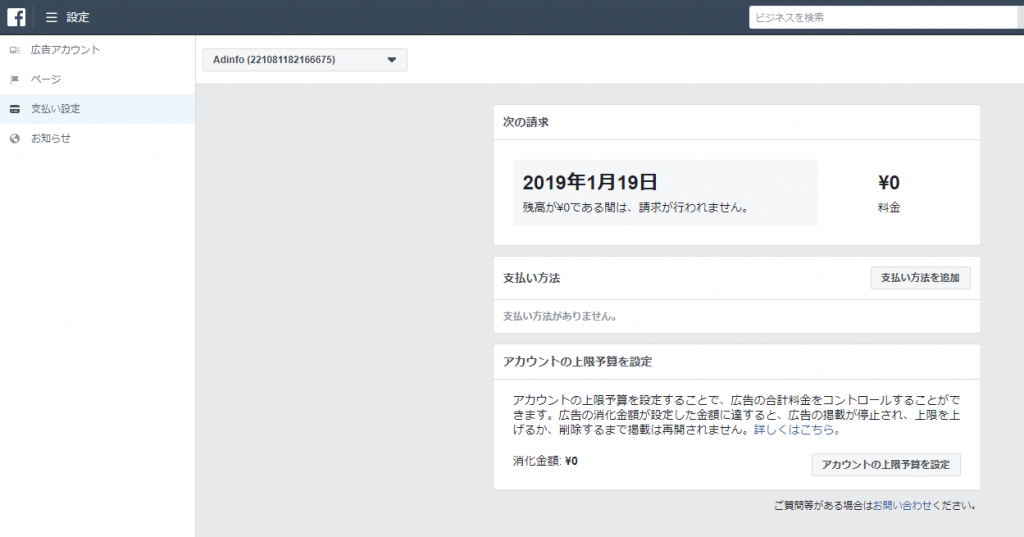
Task: Click the アカウントの上限予算を設定 section heading
Action: (577, 362)
